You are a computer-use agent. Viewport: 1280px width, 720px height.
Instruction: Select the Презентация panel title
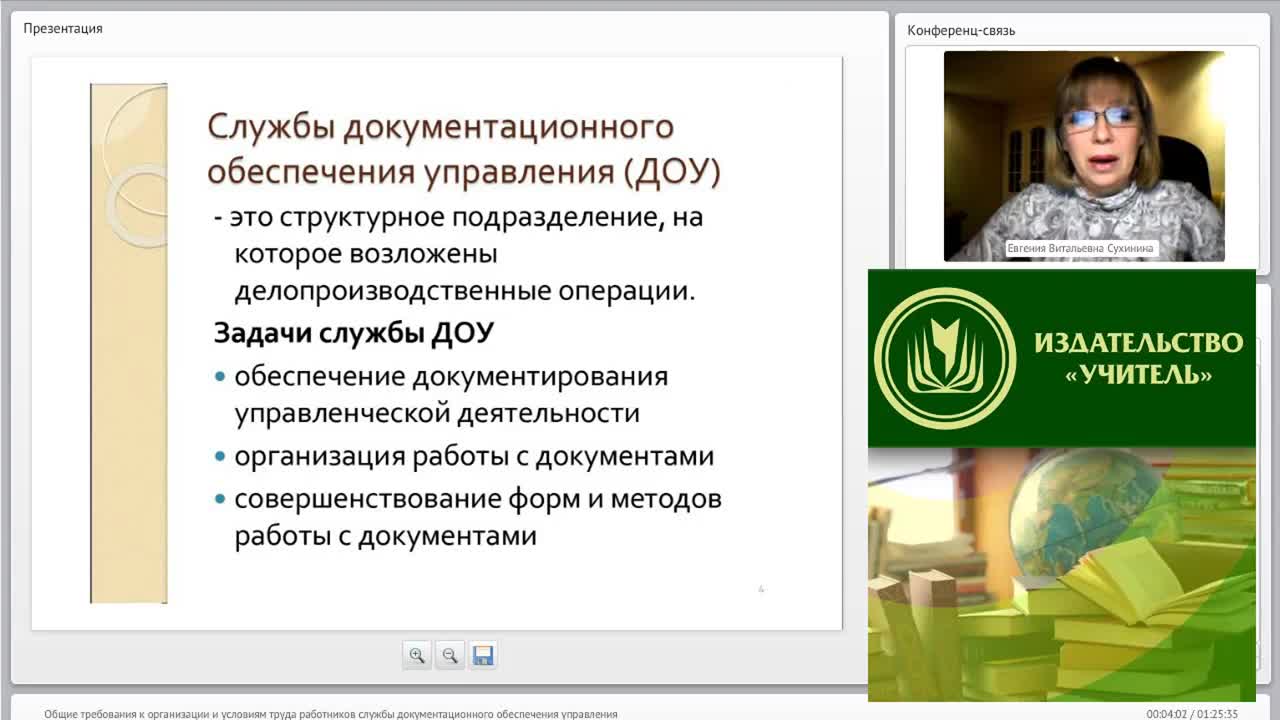pos(63,28)
